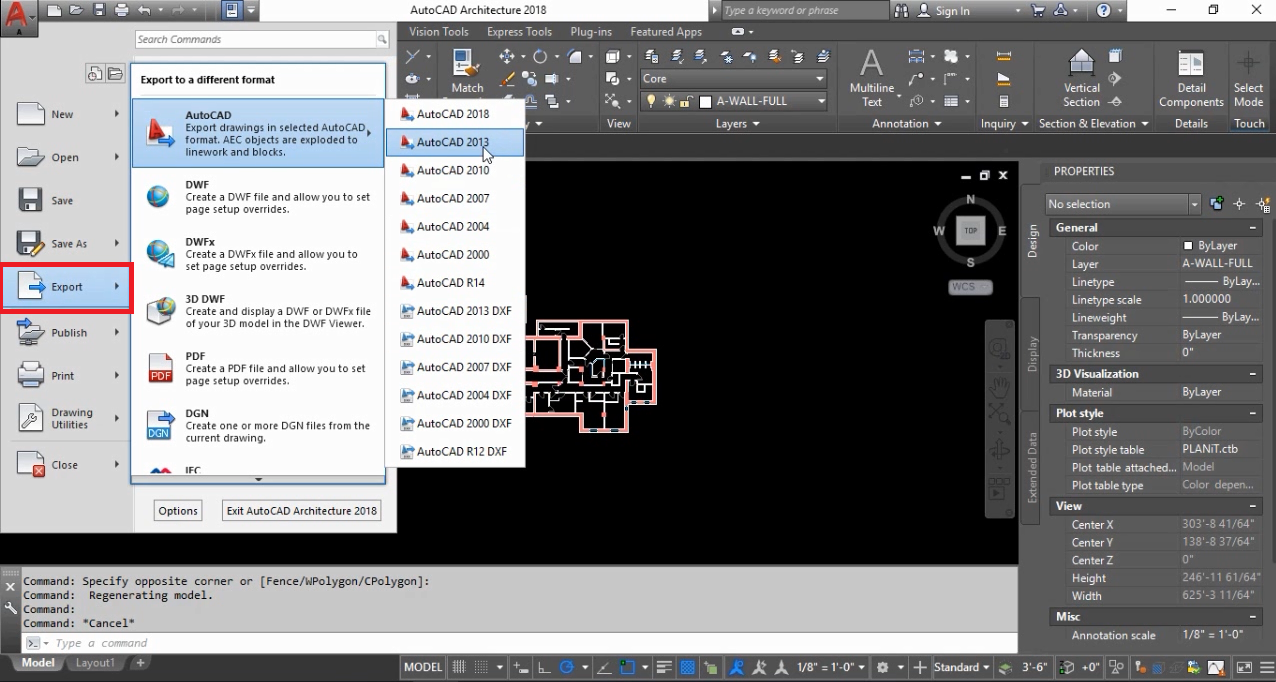Click the Workspace Switching gear icon
Viewport: 1276px width, 682px height.
[x=882, y=667]
